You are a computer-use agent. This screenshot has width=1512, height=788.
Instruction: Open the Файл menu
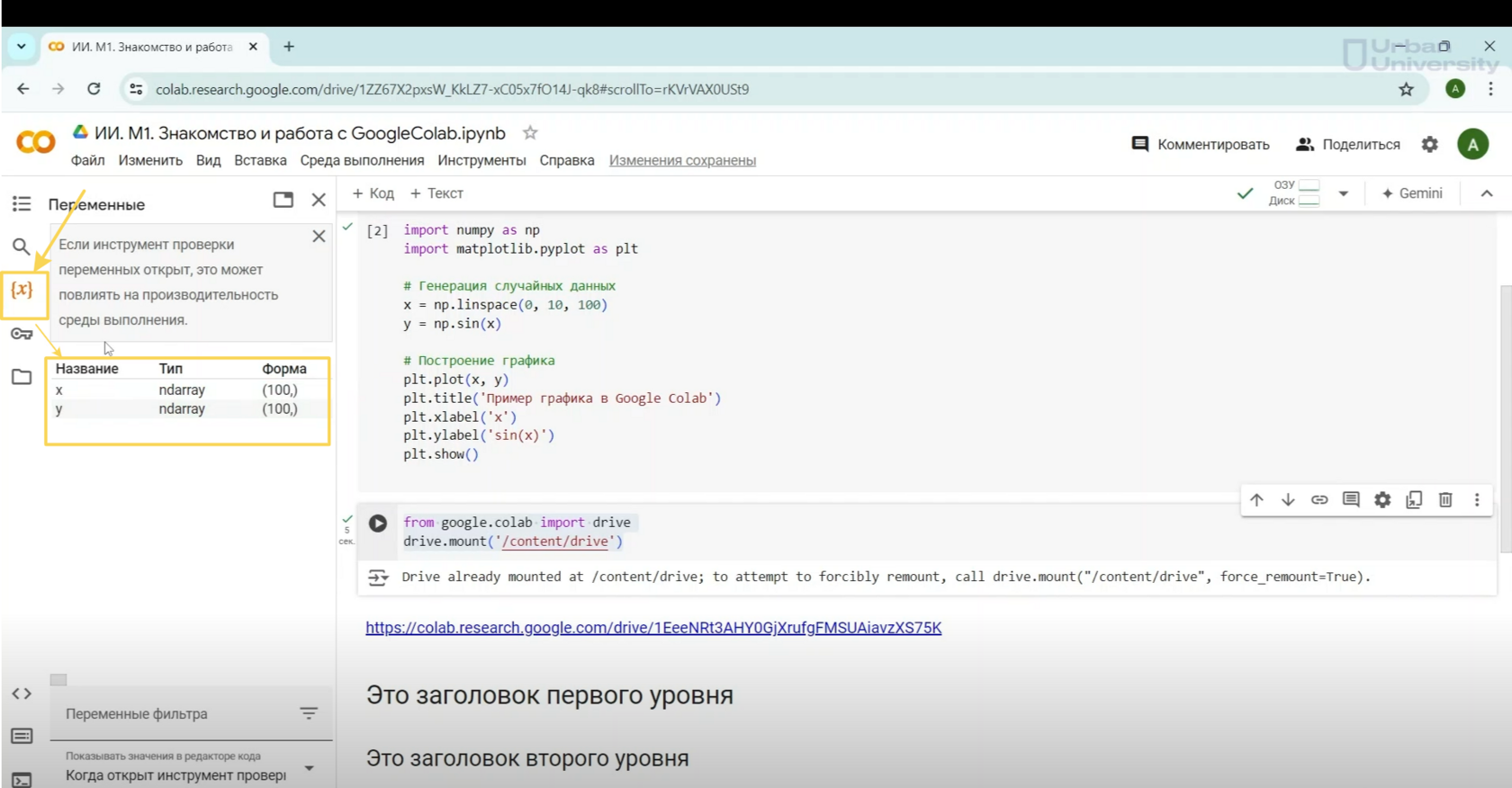tap(87, 160)
